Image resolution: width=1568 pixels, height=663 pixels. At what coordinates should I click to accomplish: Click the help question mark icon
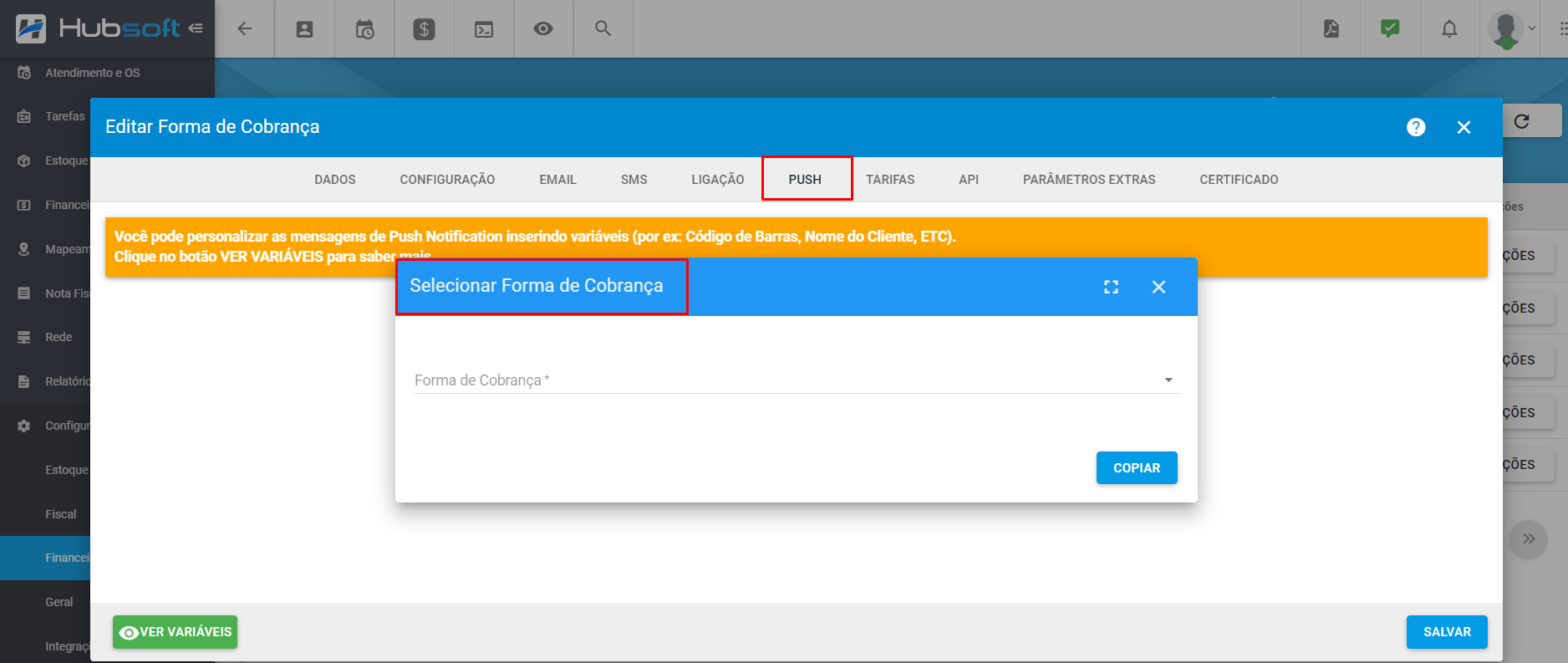click(x=1416, y=127)
